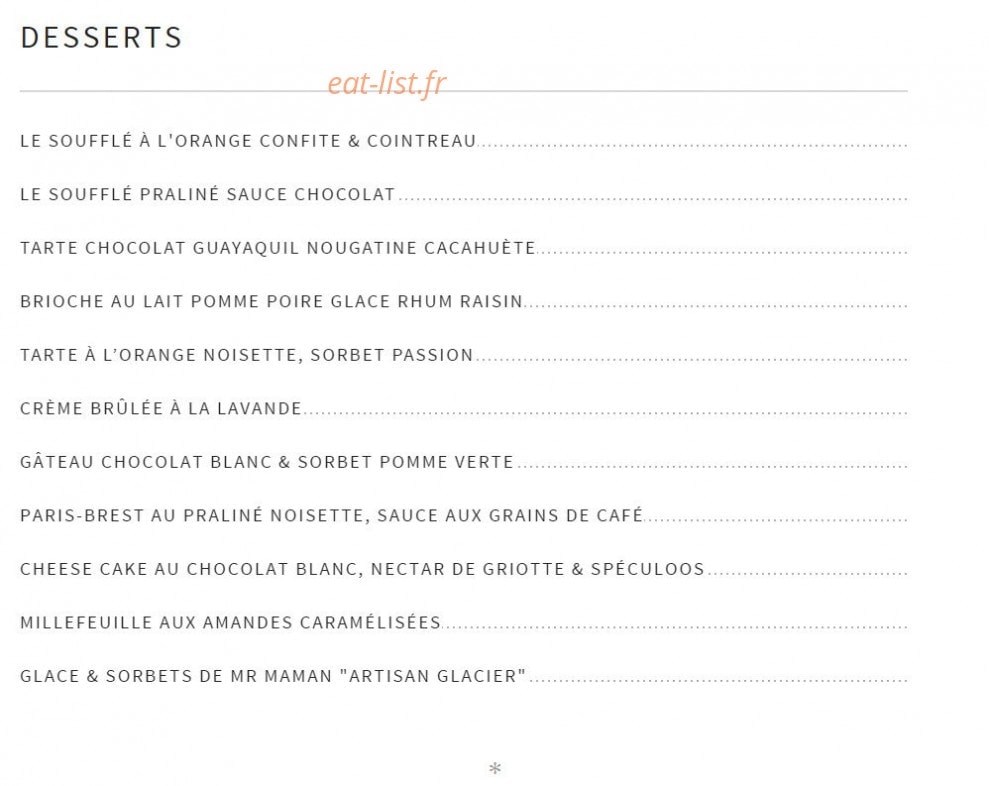Choose Tarte Chocolat Guayaquil Nougatine Cacahuète
The width and height of the screenshot is (989, 786).
point(278,248)
